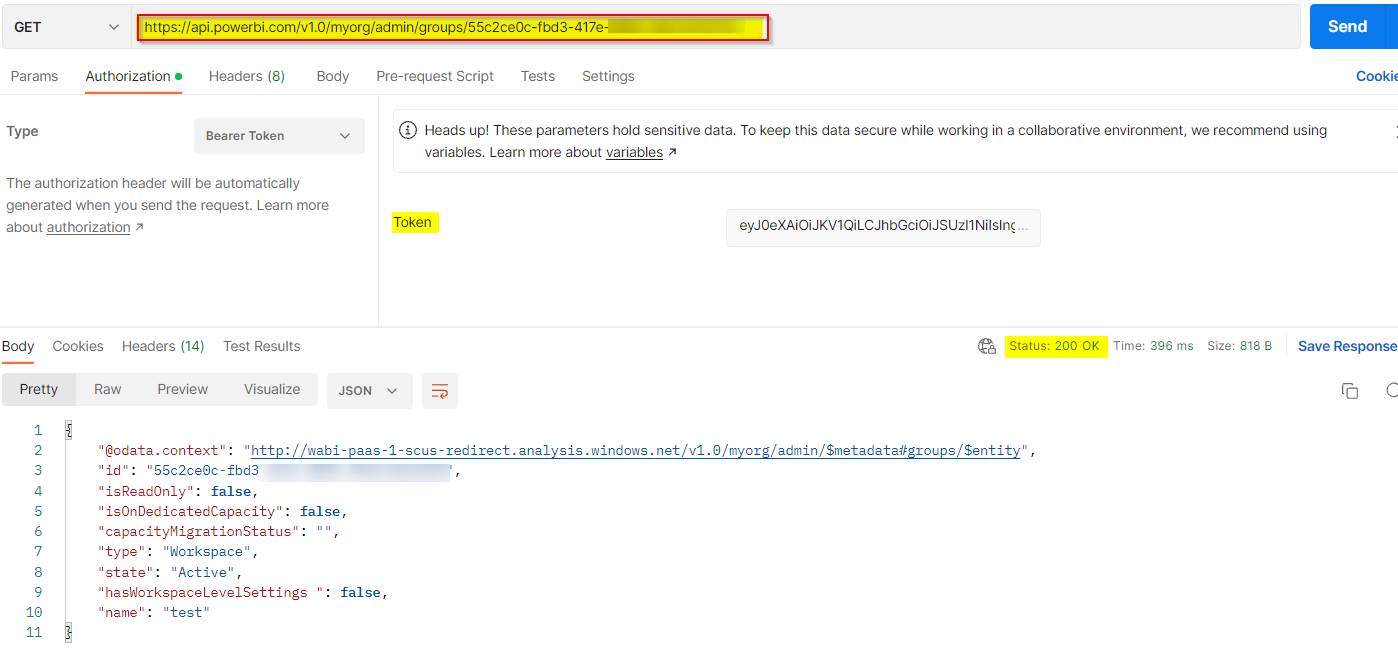Switch to the Raw view
Viewport: 1398px width, 652px height.
[x=108, y=390]
